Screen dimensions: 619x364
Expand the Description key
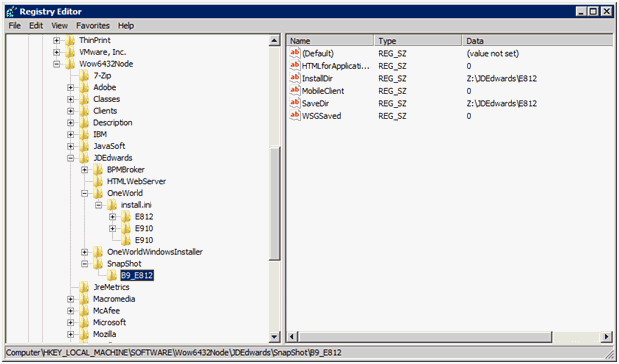click(71, 123)
